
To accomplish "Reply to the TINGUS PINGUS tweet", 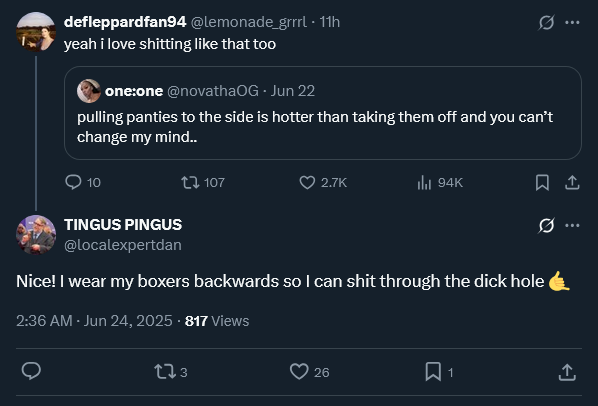I will coord(31,371).
